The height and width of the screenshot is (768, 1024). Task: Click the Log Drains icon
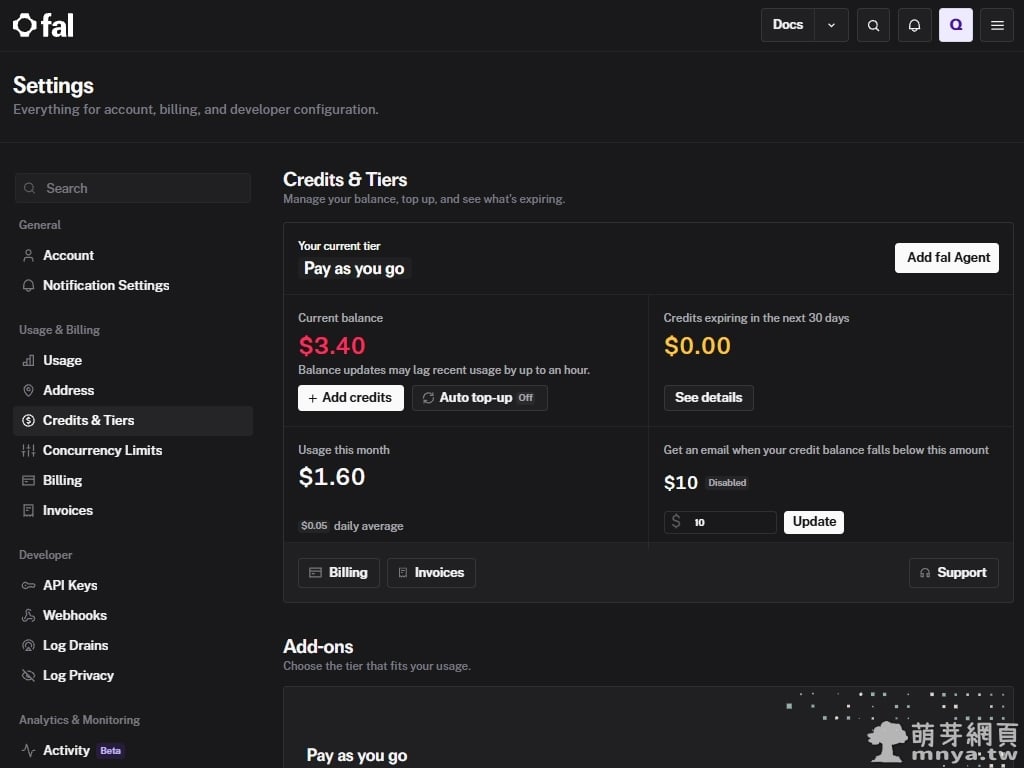tap(28, 646)
